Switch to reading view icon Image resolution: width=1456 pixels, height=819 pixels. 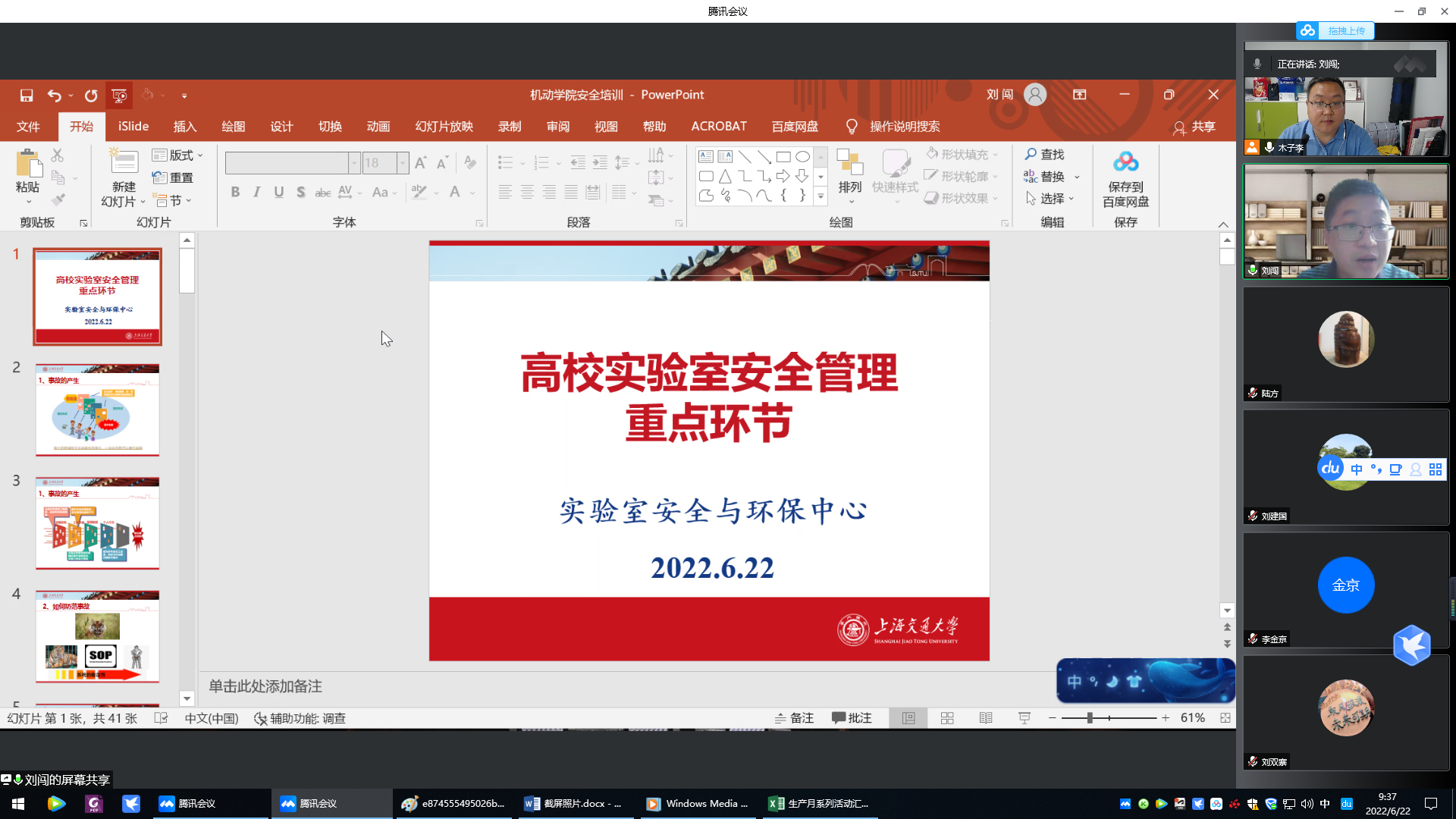point(986,718)
